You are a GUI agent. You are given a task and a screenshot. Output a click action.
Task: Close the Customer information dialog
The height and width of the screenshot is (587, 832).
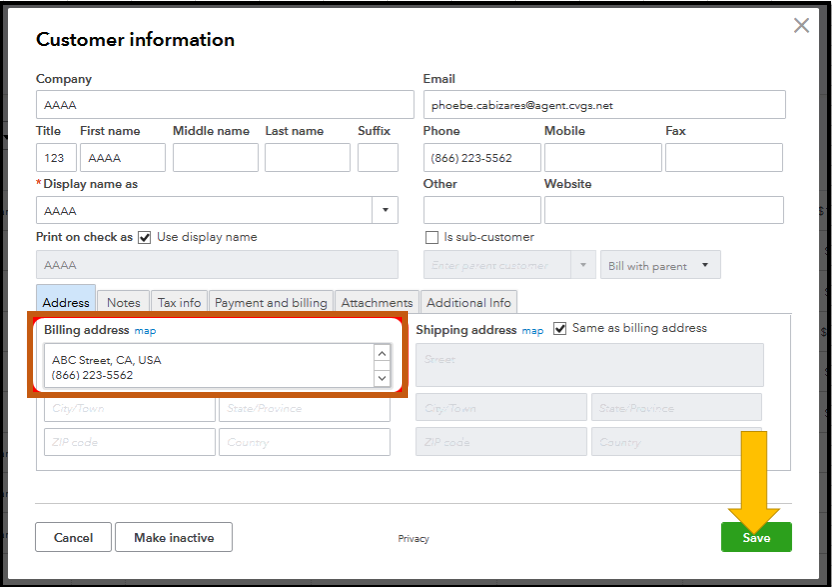801,25
